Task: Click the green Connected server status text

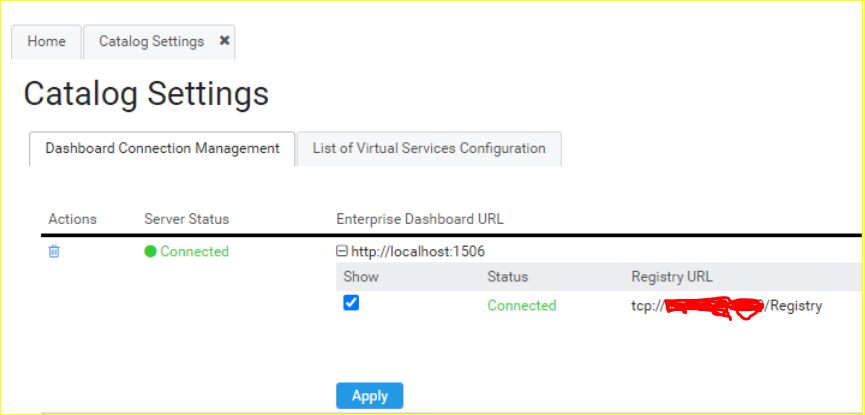Action: point(194,251)
